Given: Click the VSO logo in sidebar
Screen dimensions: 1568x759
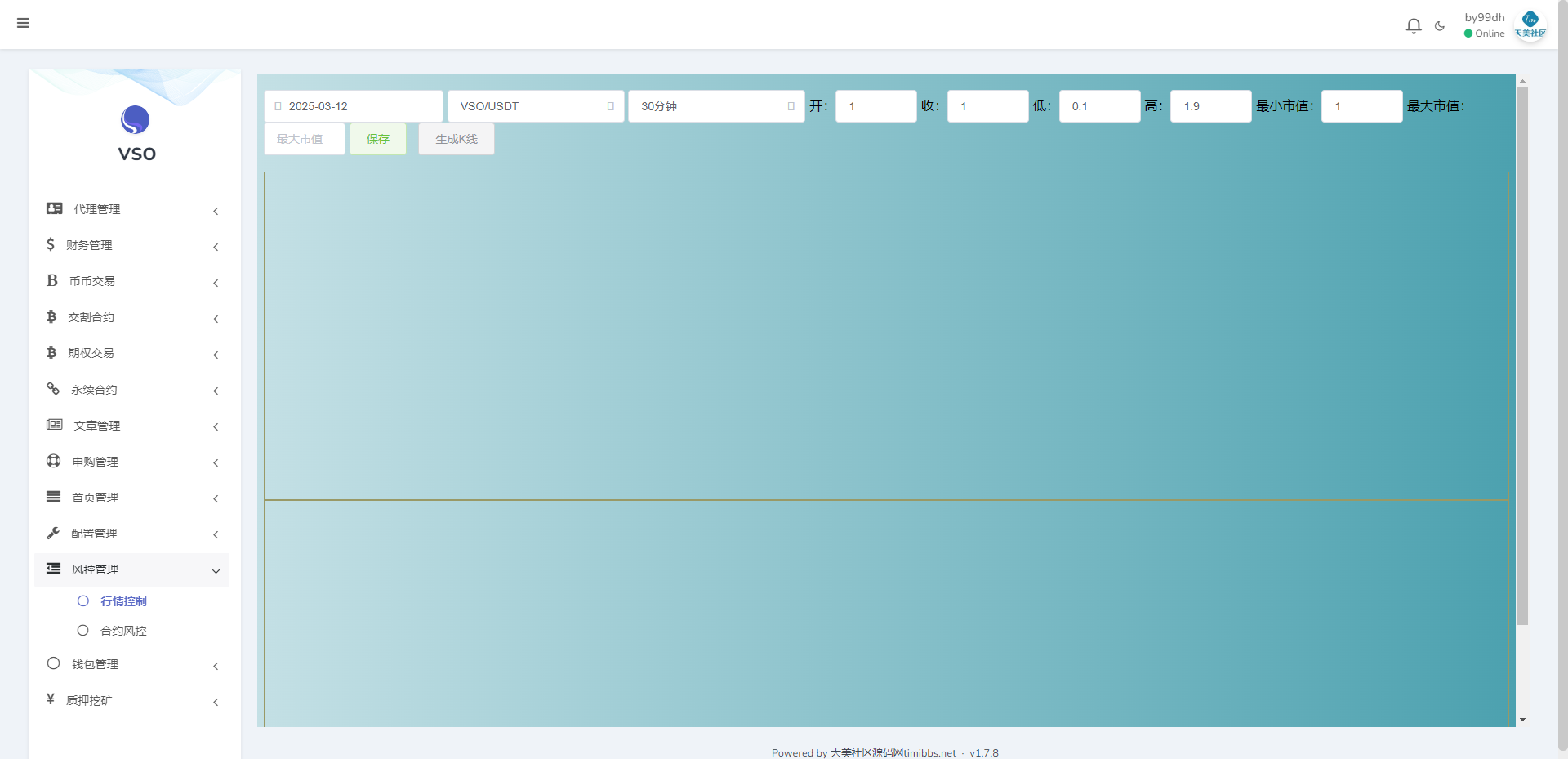Looking at the screenshot, I should [136, 134].
